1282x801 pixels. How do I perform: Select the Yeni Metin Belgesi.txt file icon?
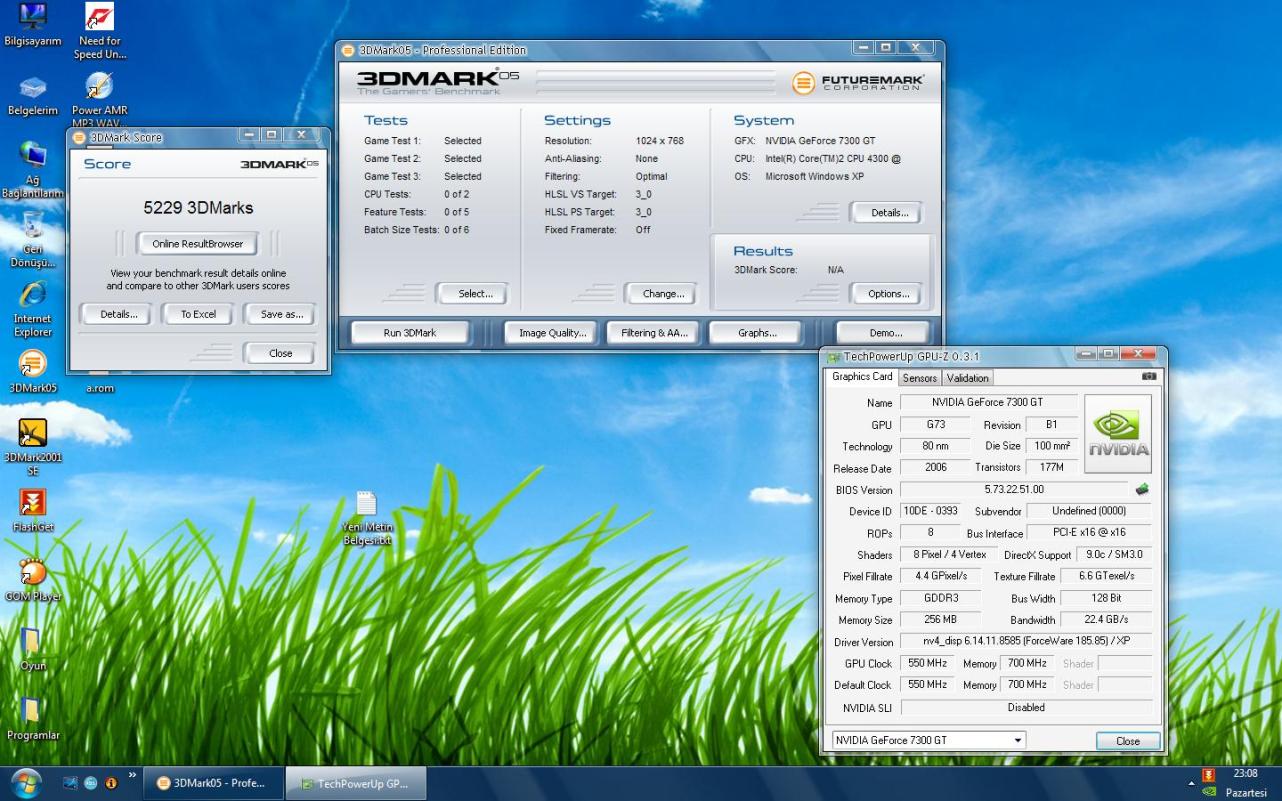pyautogui.click(x=367, y=518)
